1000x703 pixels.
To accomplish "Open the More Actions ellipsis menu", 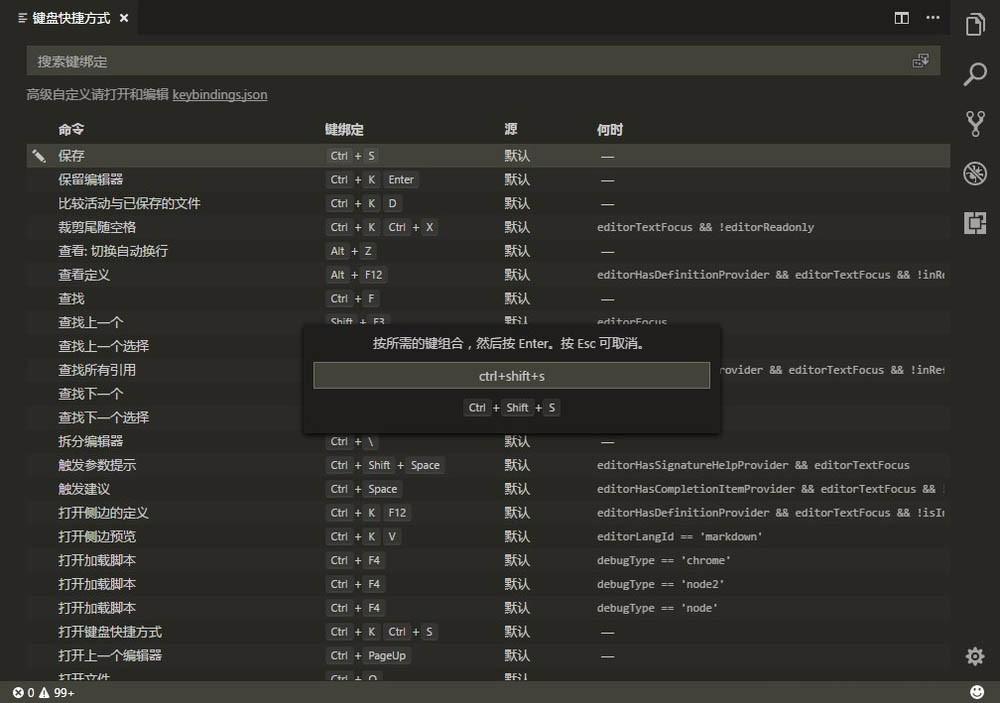I will (x=933, y=18).
